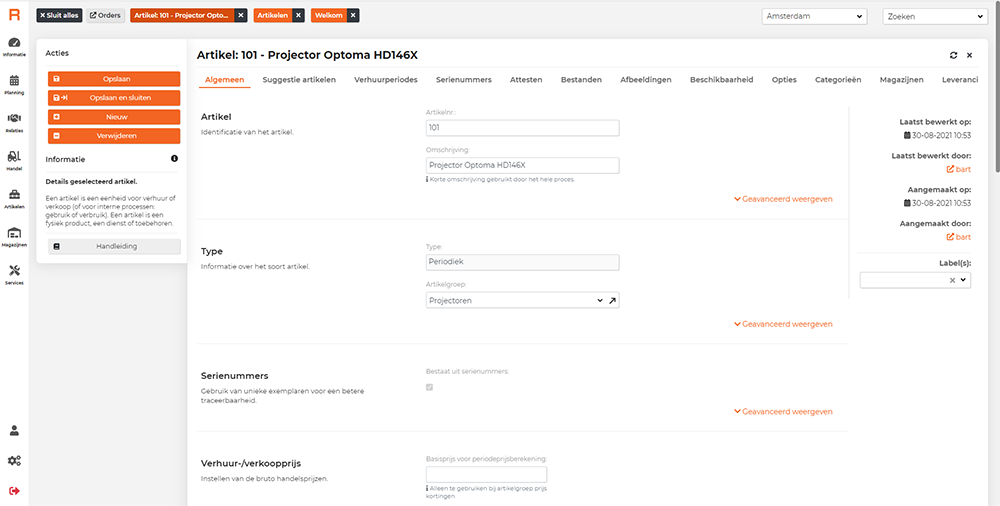Open the settings gears icon in sidebar

click(x=14, y=461)
